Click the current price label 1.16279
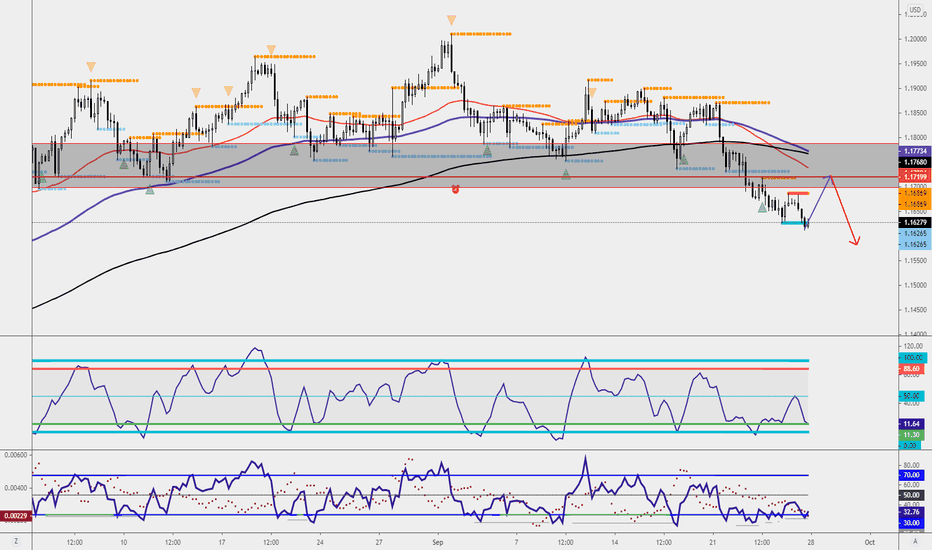Image resolution: width=932 pixels, height=550 pixels. pyautogui.click(x=915, y=222)
